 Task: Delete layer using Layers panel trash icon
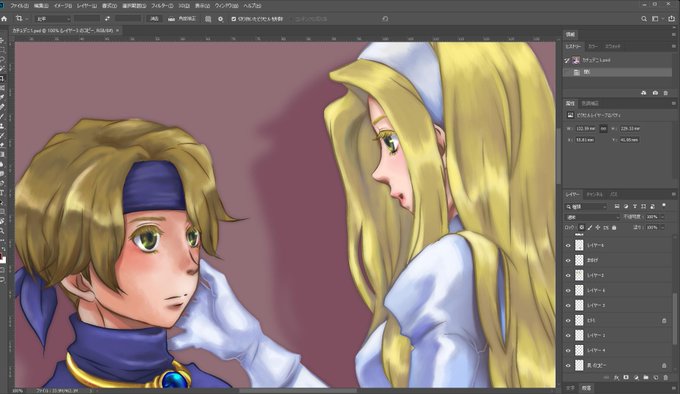click(666, 378)
